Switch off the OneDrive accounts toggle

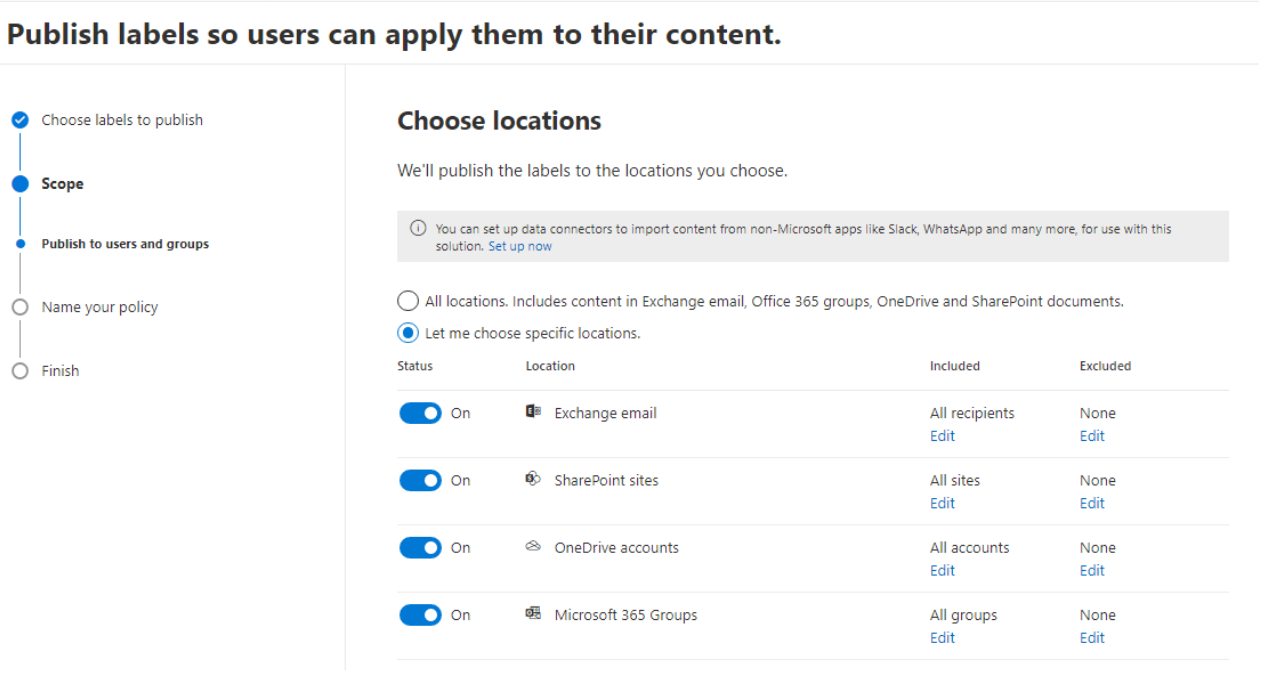tap(420, 548)
